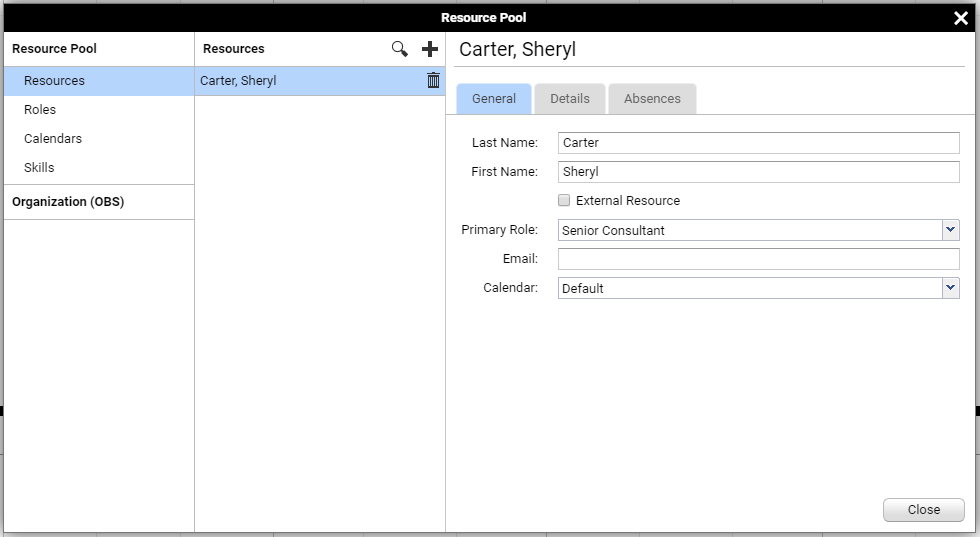Screen dimensions: 980x537
Task: Delete Carter, Sheryl using trash icon
Action: tap(433, 80)
